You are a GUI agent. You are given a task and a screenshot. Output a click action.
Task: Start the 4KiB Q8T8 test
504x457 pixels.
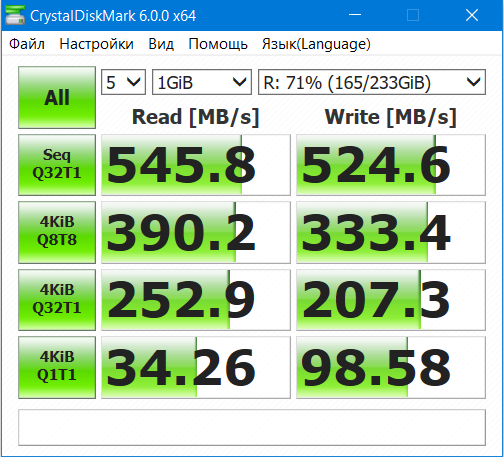point(57,232)
